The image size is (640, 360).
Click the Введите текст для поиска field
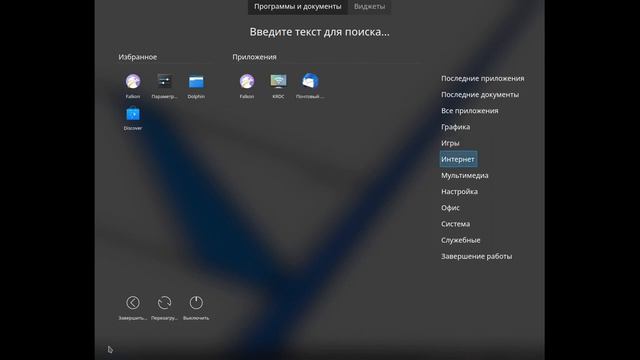(320, 32)
